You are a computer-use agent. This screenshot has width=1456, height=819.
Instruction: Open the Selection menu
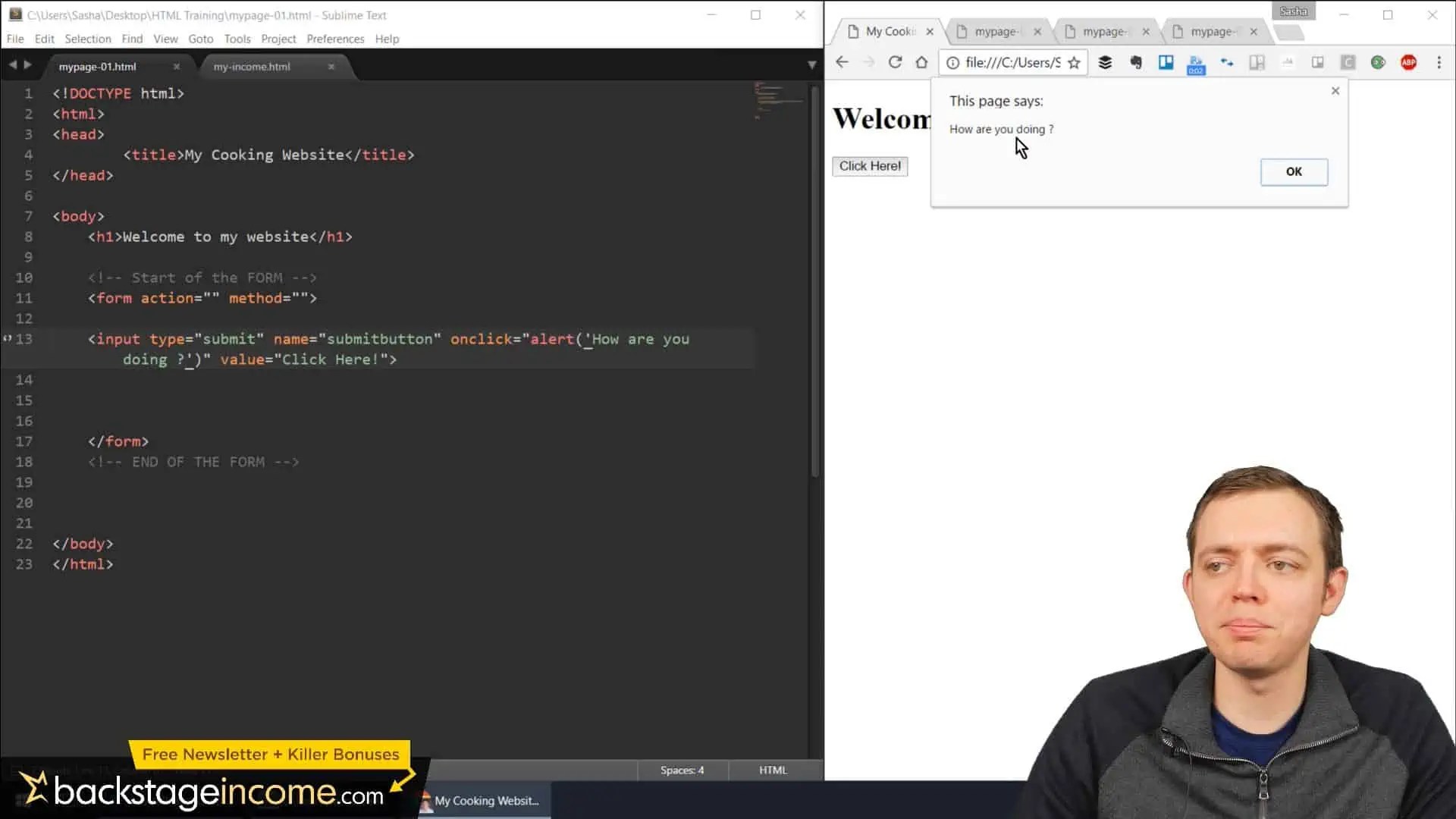pyautogui.click(x=87, y=39)
